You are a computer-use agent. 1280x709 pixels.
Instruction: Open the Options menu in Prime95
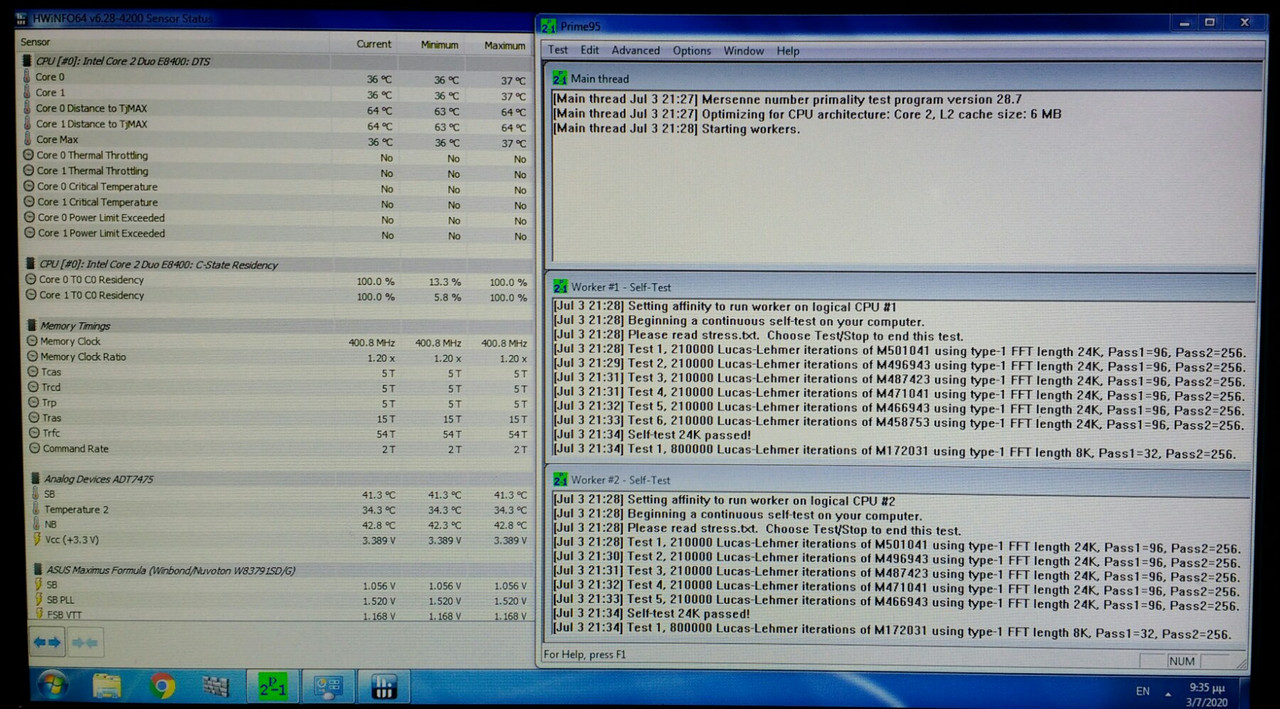pos(692,51)
